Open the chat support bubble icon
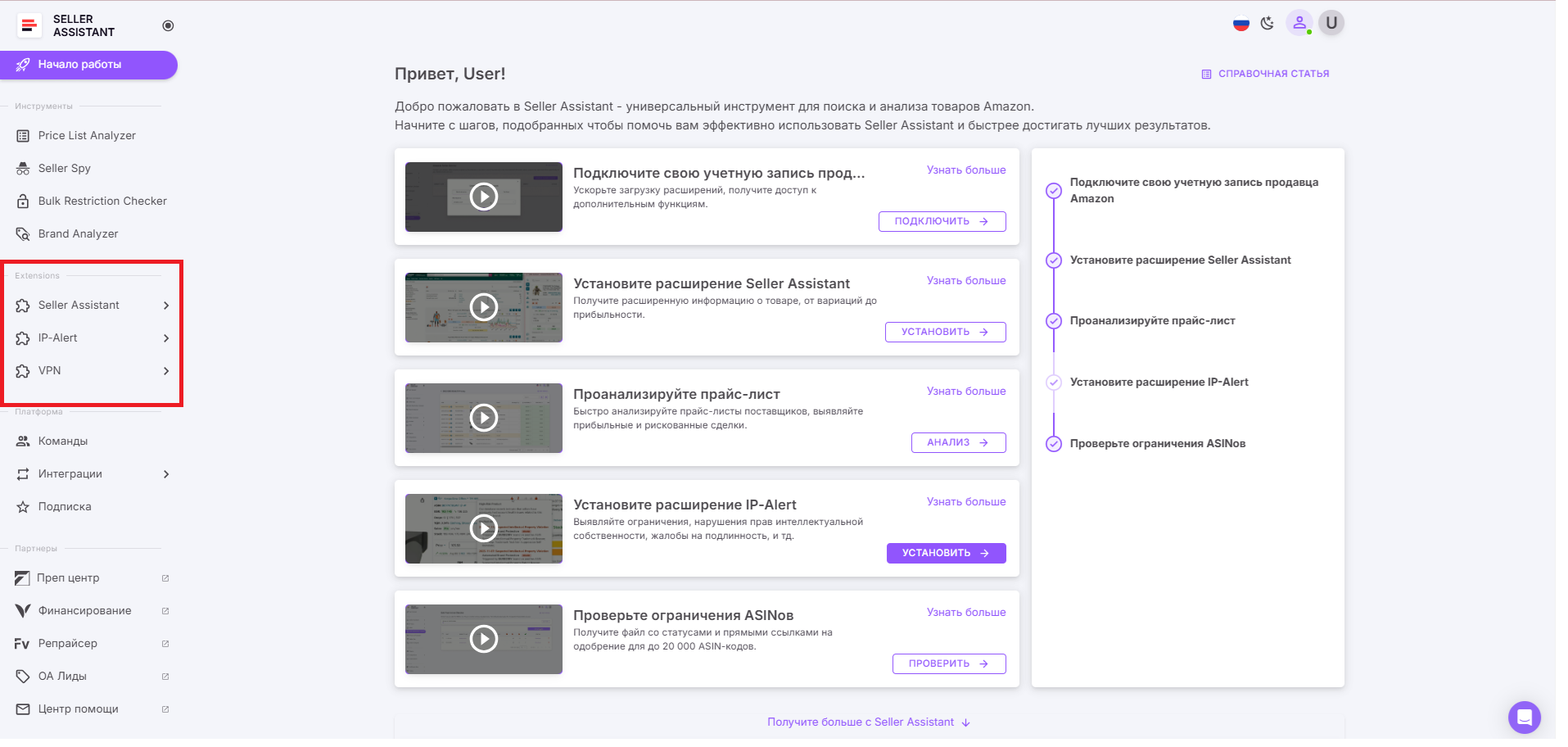Screen dimensions: 1568x747 [1524, 718]
